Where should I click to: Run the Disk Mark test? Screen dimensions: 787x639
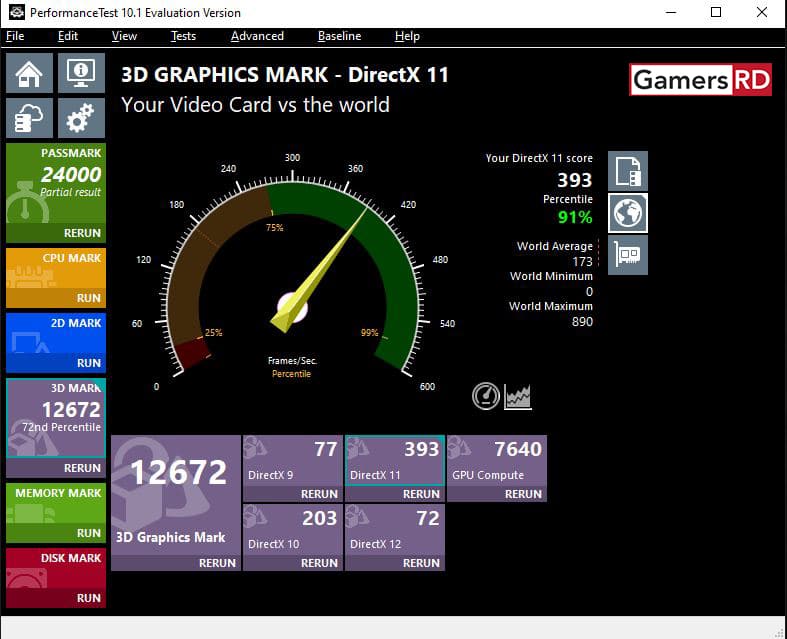[x=88, y=598]
